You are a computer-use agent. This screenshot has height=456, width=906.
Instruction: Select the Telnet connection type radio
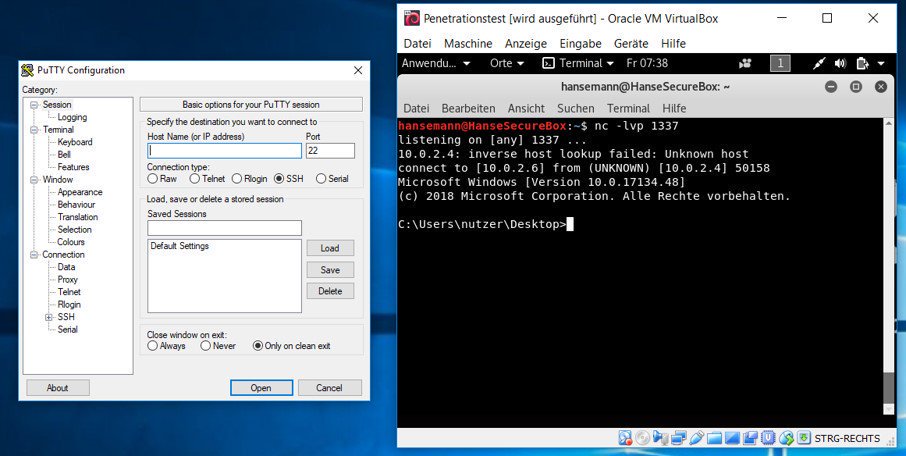coord(195,179)
